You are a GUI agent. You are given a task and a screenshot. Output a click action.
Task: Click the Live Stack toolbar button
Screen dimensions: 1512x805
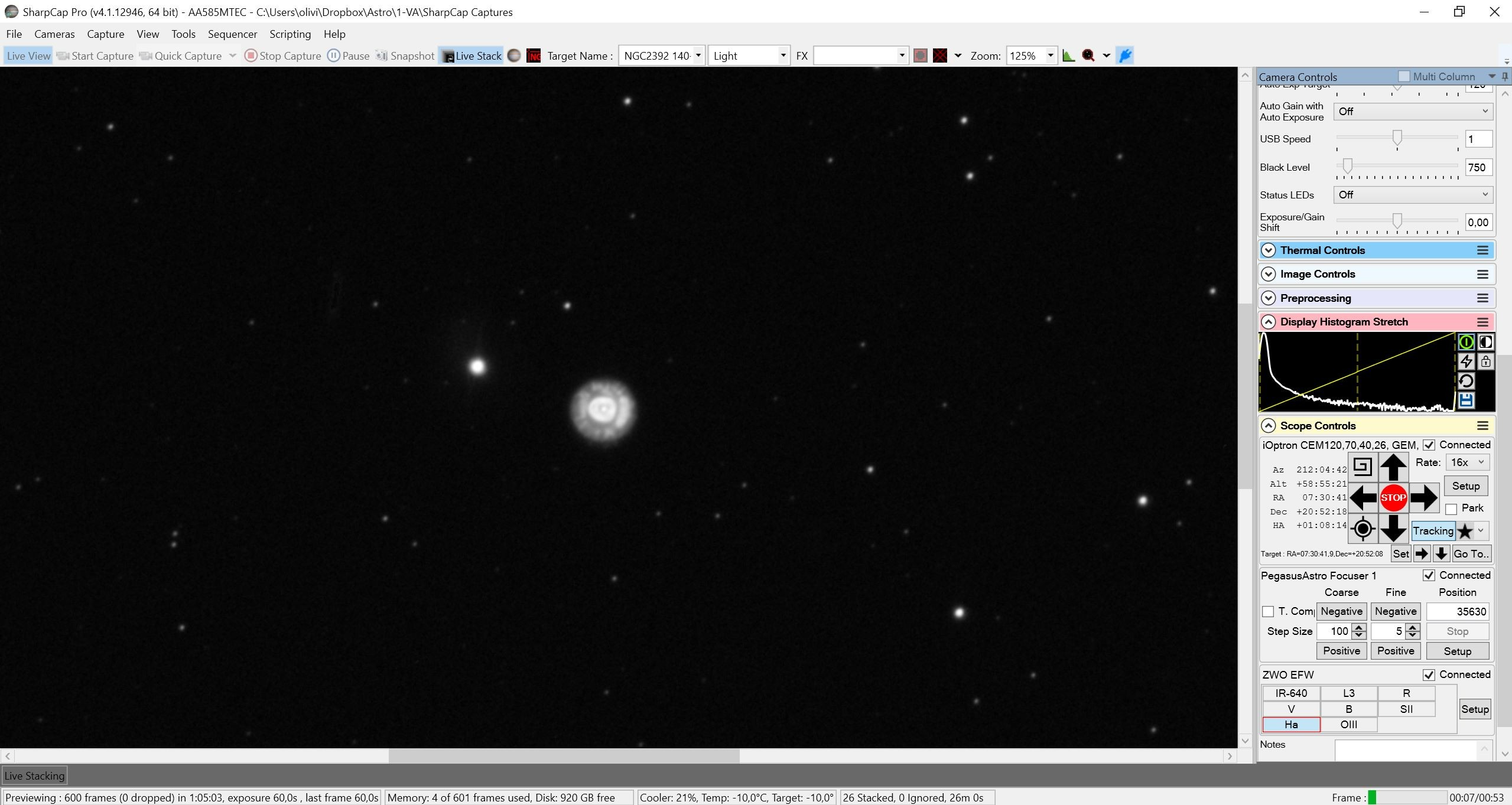[472, 56]
